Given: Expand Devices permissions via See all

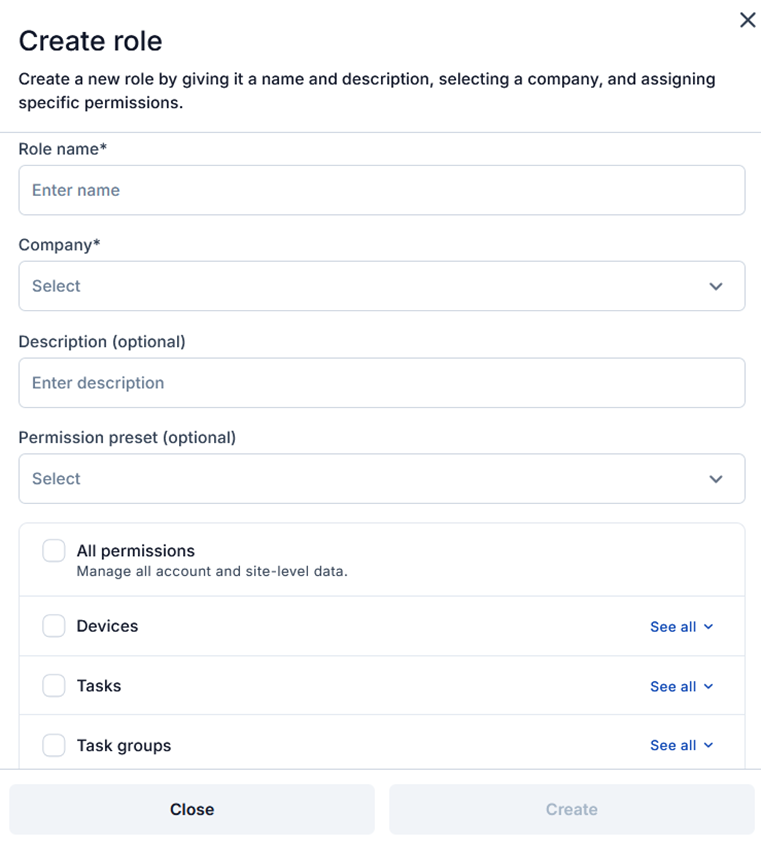Looking at the screenshot, I should coord(673,627).
